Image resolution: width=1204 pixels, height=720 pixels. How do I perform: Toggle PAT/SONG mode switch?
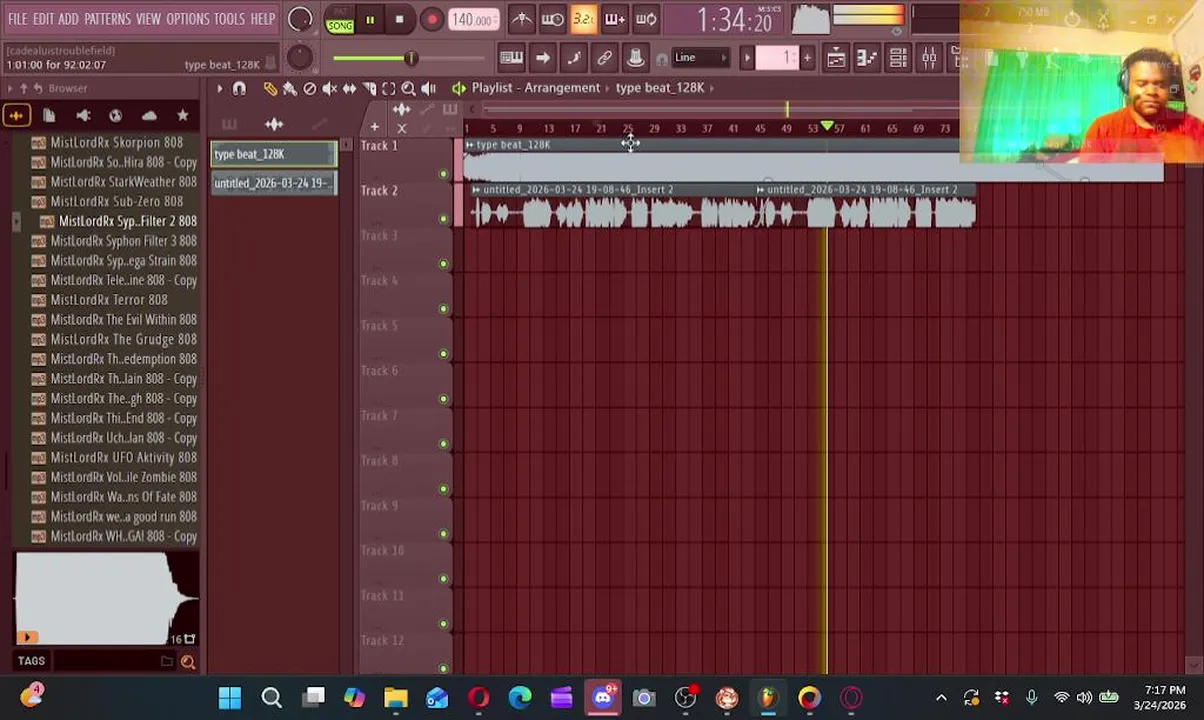(x=340, y=20)
